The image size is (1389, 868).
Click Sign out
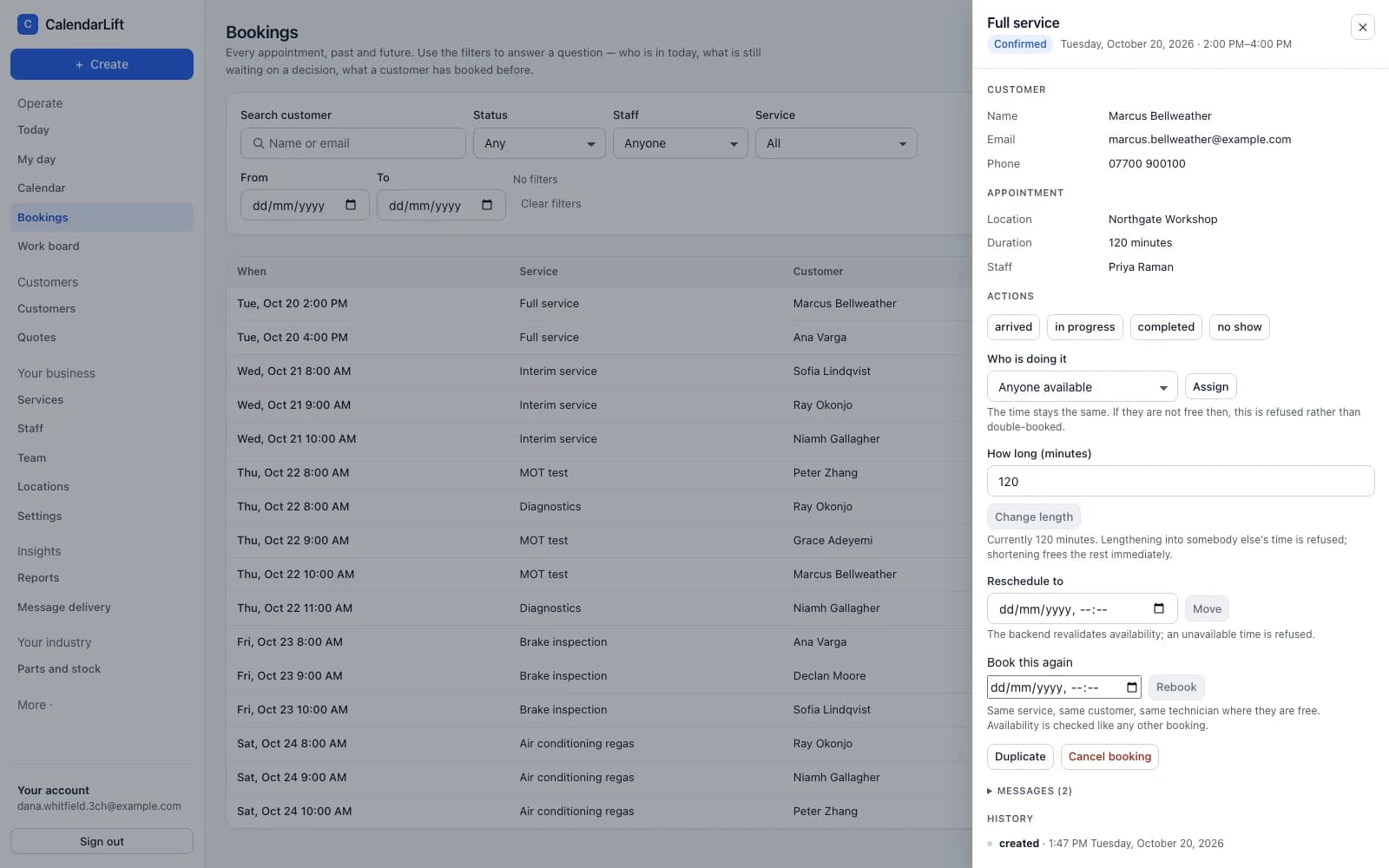(102, 841)
